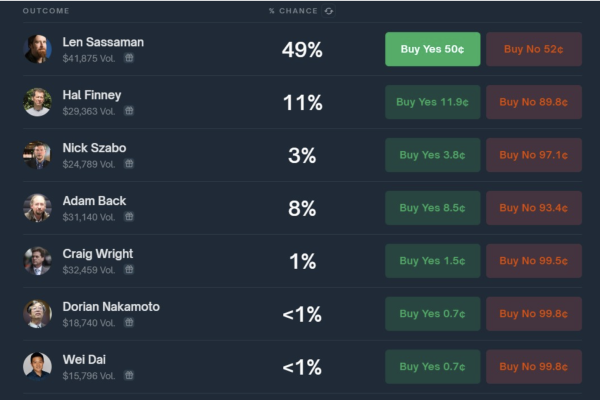Image resolution: width=600 pixels, height=400 pixels.
Task: Select Buy Yes 11.9¢ for Hal Finney
Action: (x=432, y=102)
